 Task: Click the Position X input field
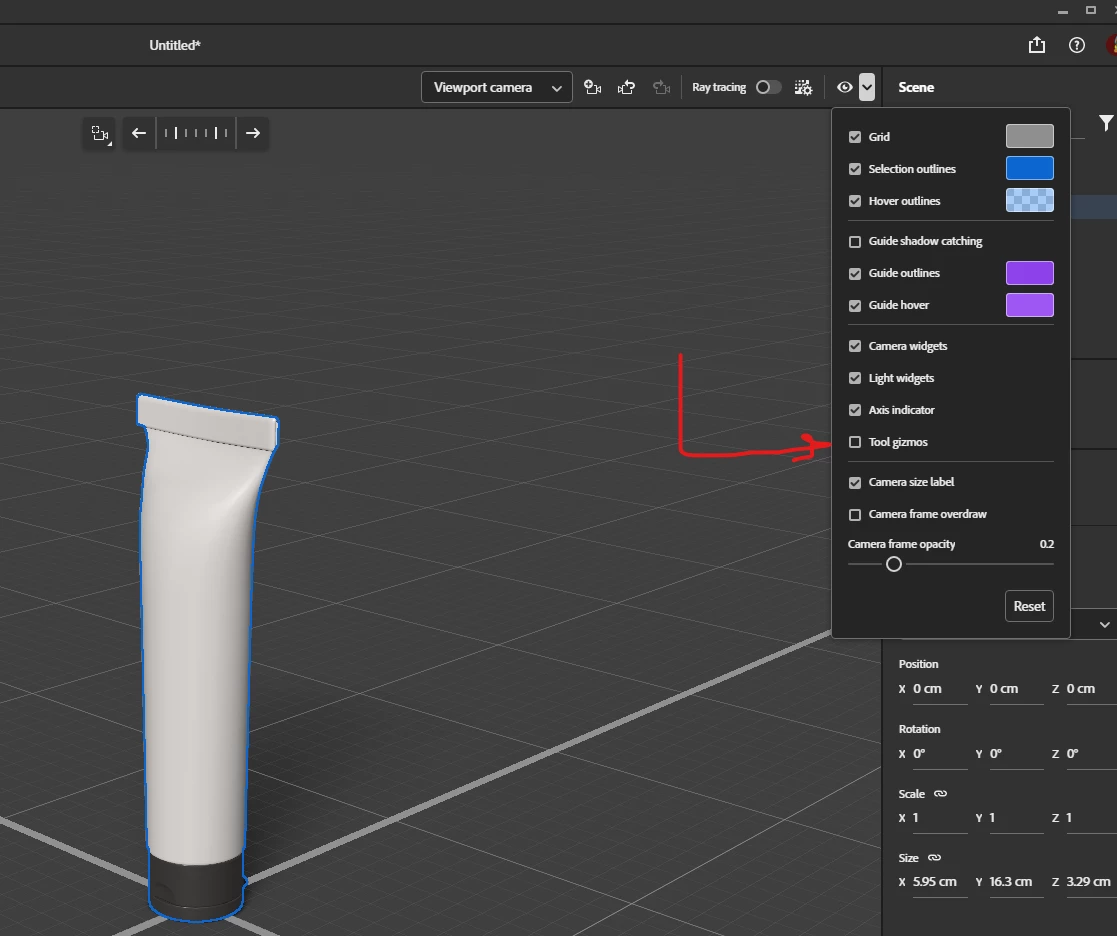[x=939, y=689]
